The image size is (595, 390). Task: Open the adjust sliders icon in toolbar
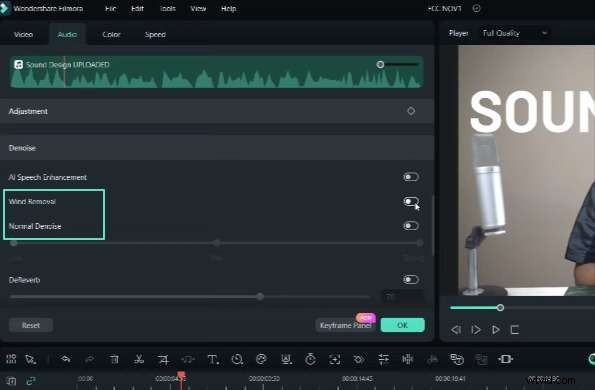coord(384,359)
